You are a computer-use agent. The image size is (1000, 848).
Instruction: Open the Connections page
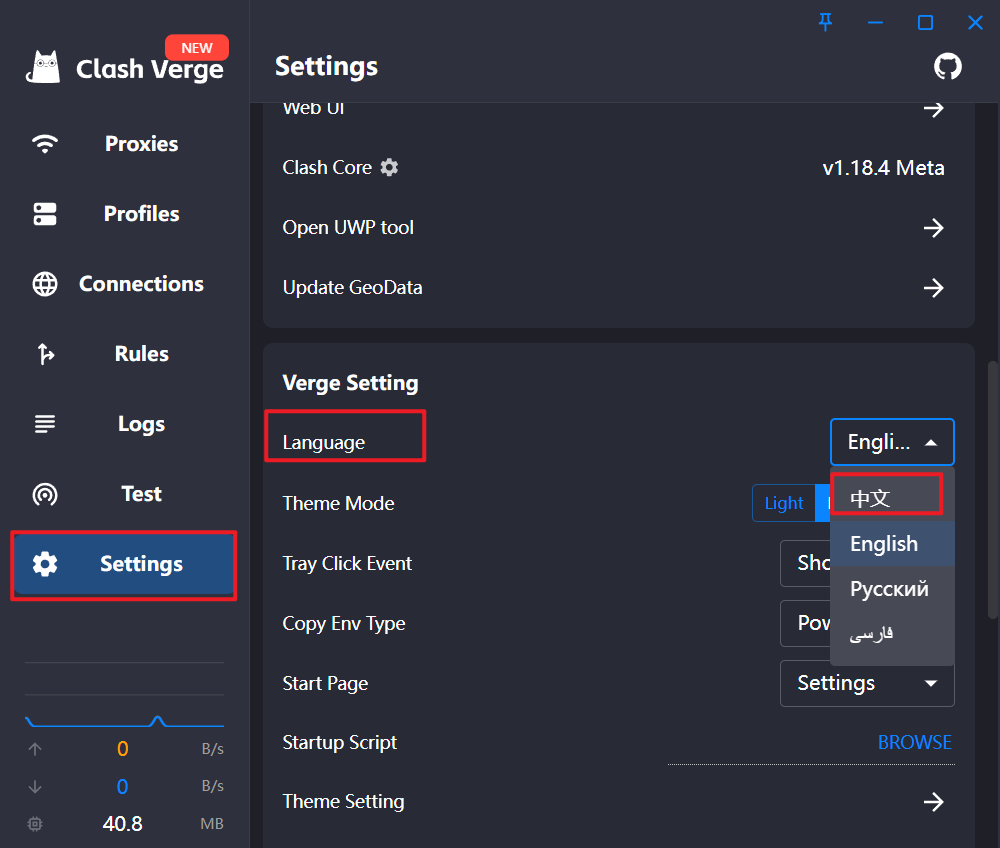[141, 284]
